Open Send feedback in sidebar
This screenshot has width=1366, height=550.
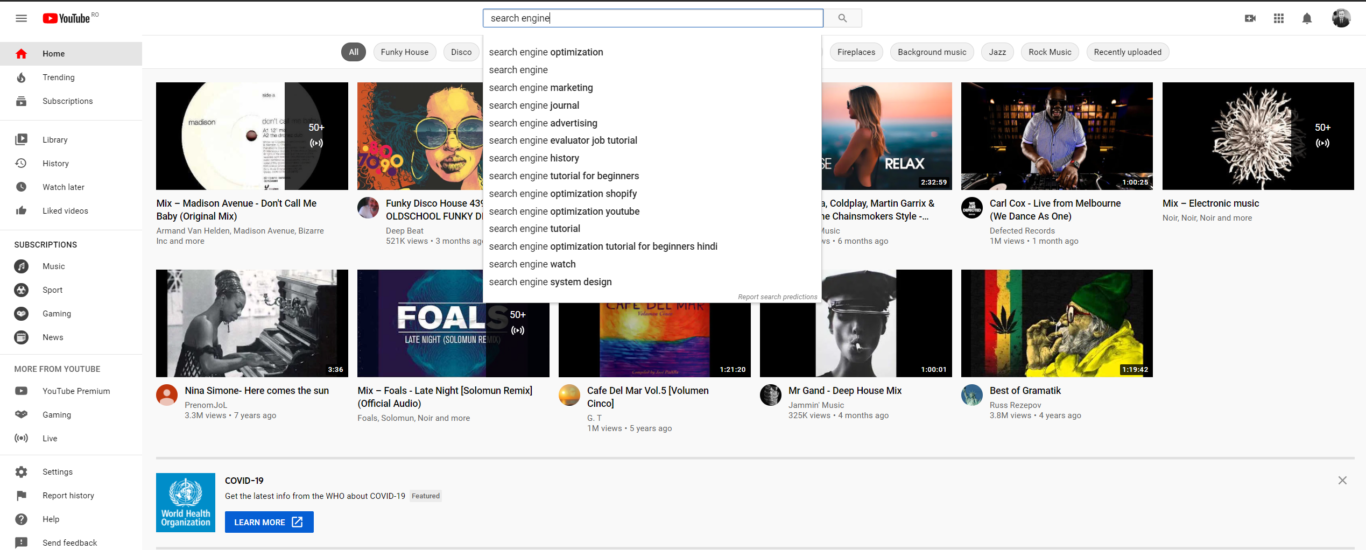pos(71,542)
